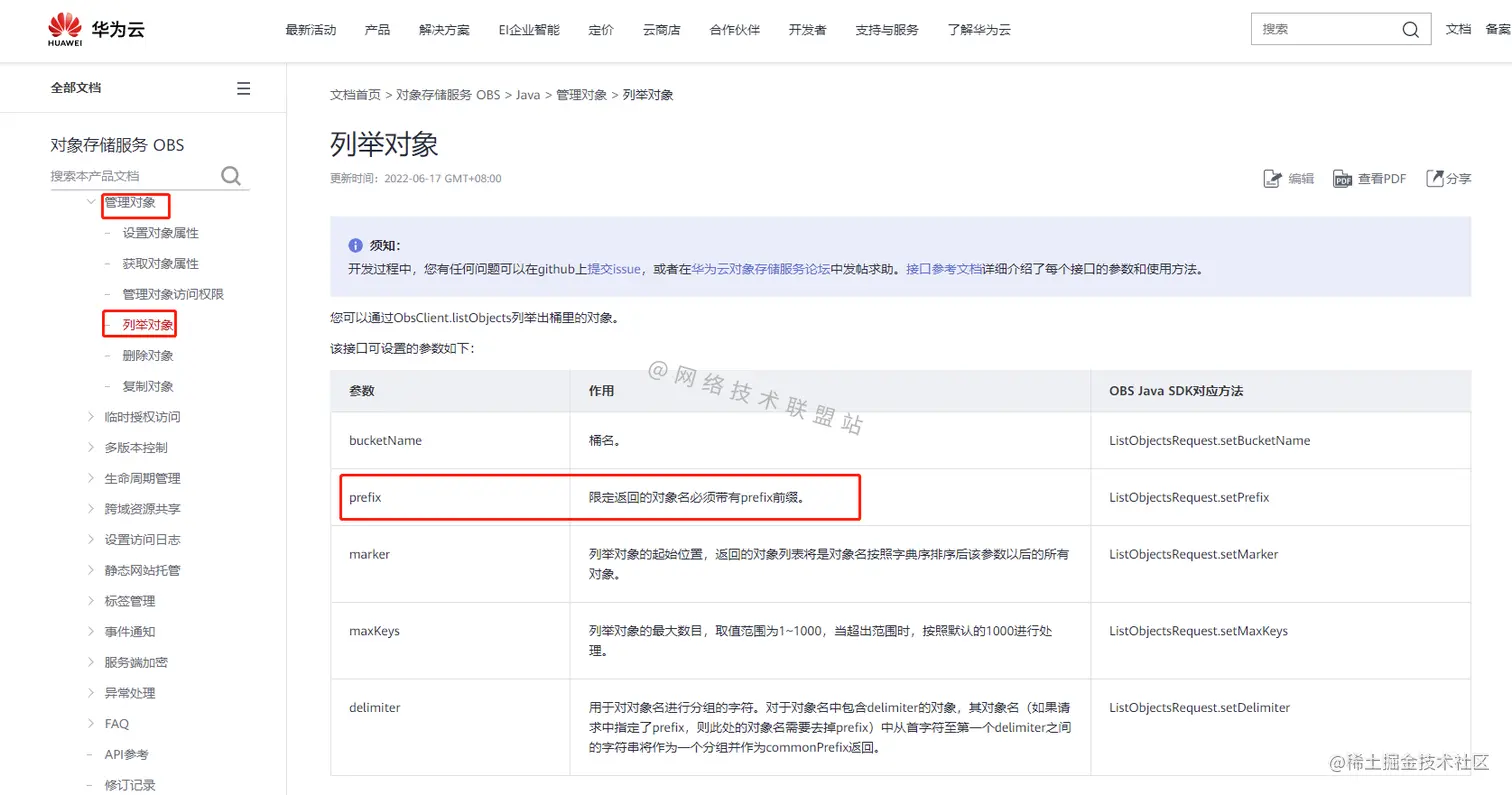Screen dimensions: 1512x795
Task: Click the sidebar hamburger menu icon
Action: coord(243,88)
